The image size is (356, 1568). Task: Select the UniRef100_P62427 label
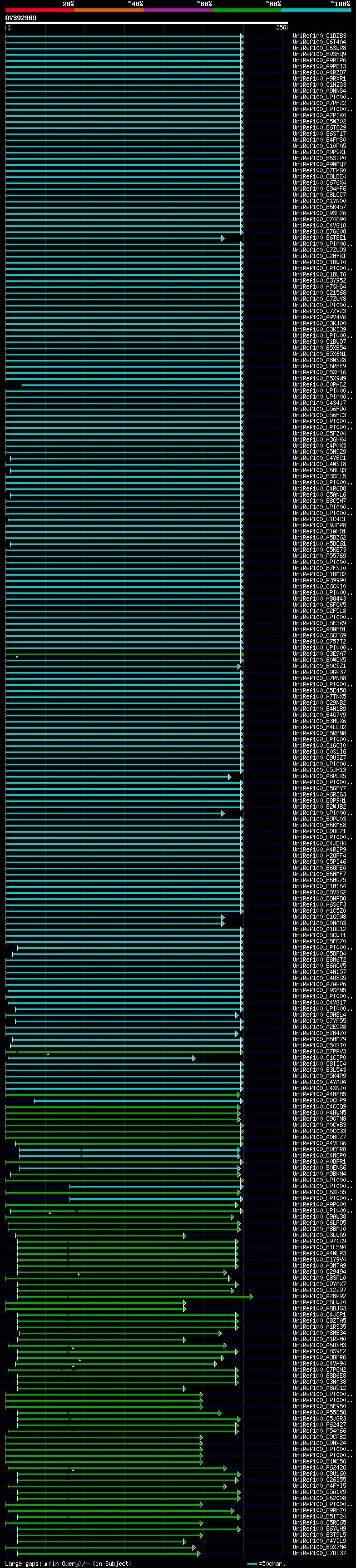pyautogui.click(x=319, y=1425)
